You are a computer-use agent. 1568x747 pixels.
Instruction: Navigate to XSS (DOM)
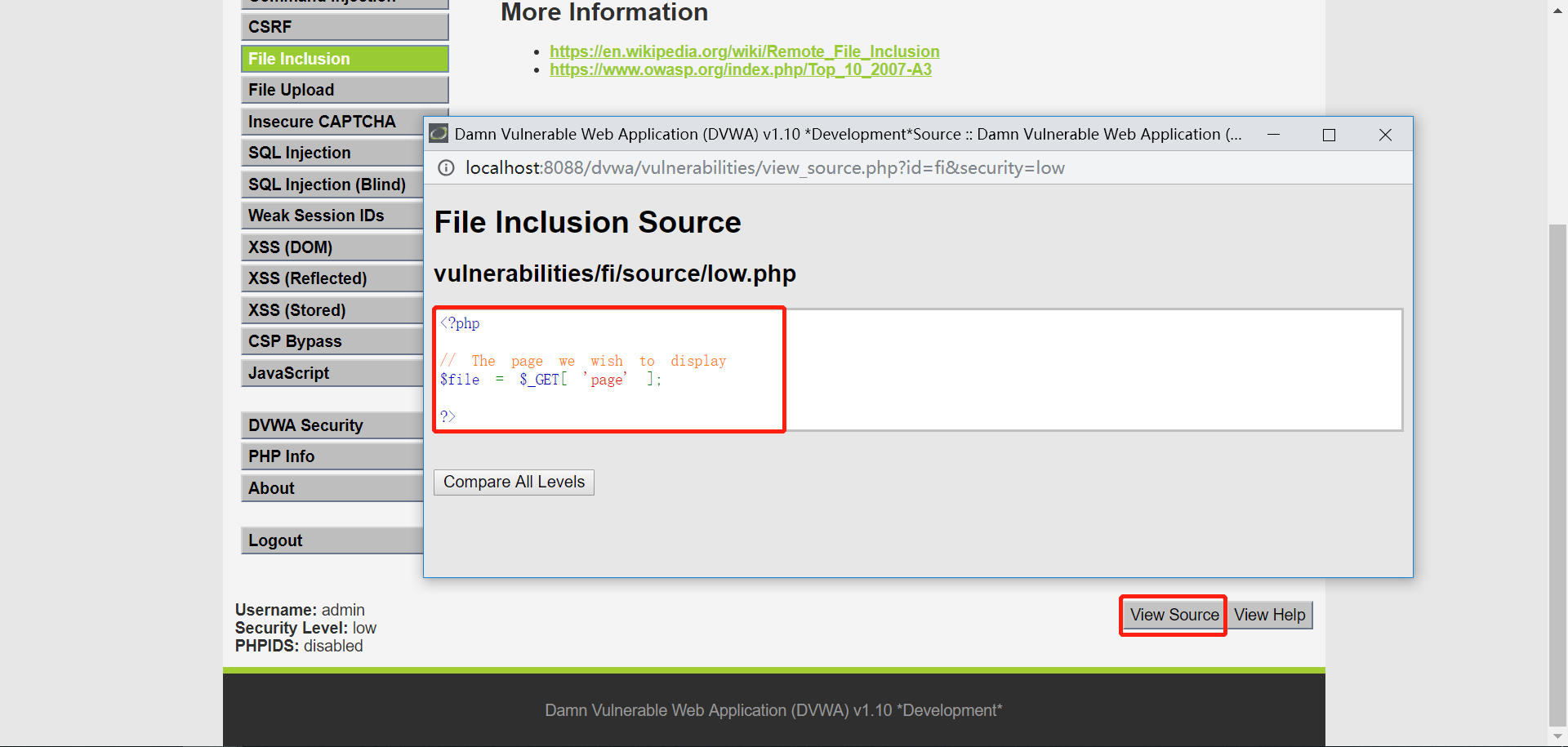[332, 247]
